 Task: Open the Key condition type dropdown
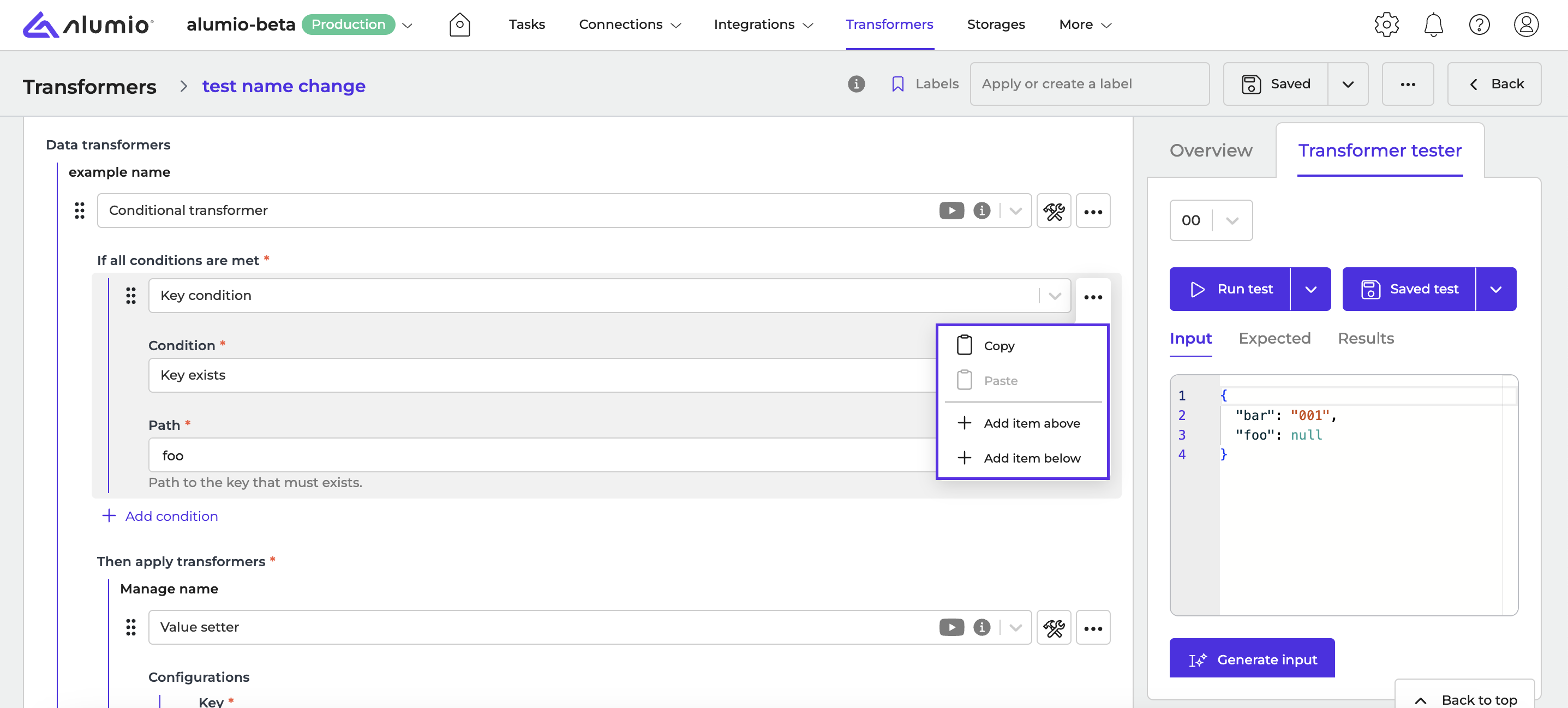click(1054, 296)
